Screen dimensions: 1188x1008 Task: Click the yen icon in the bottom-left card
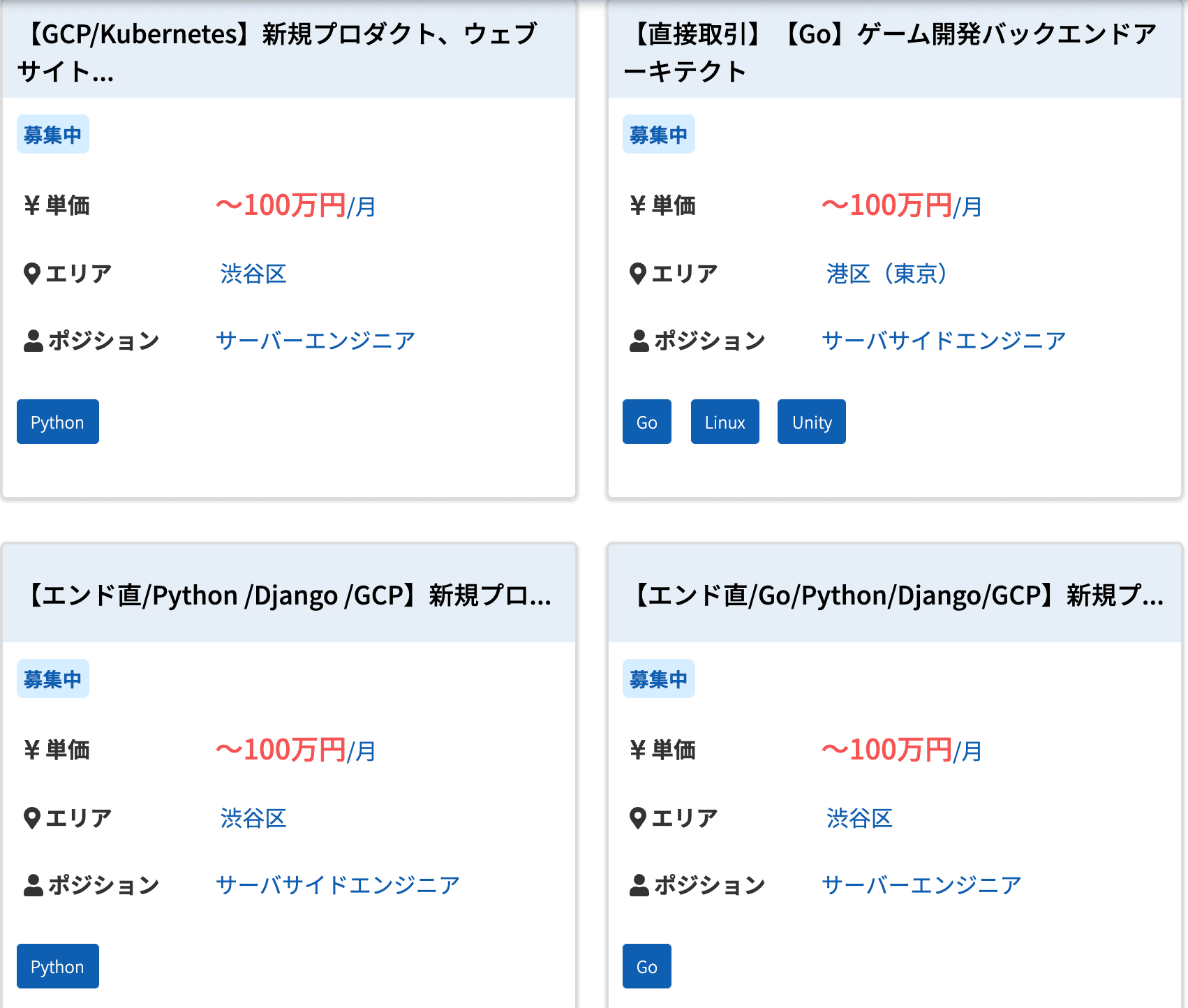tap(32, 750)
